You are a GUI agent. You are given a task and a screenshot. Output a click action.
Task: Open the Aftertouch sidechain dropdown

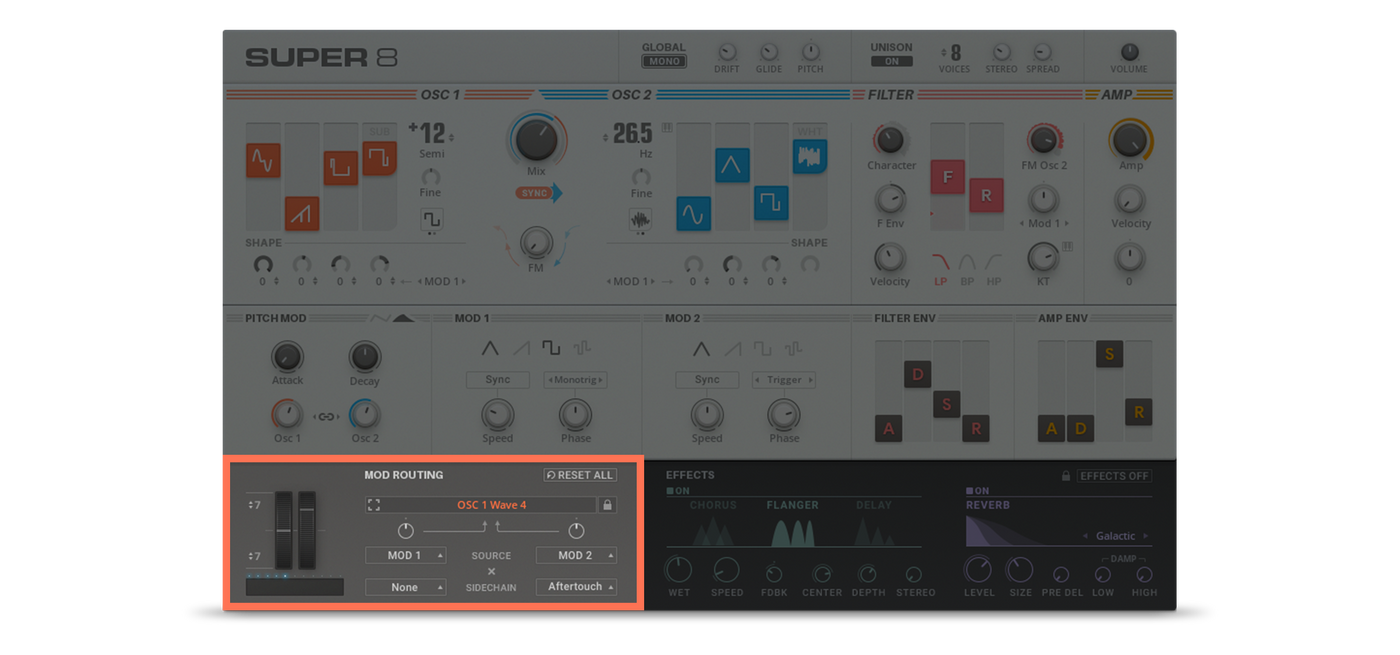coord(576,587)
